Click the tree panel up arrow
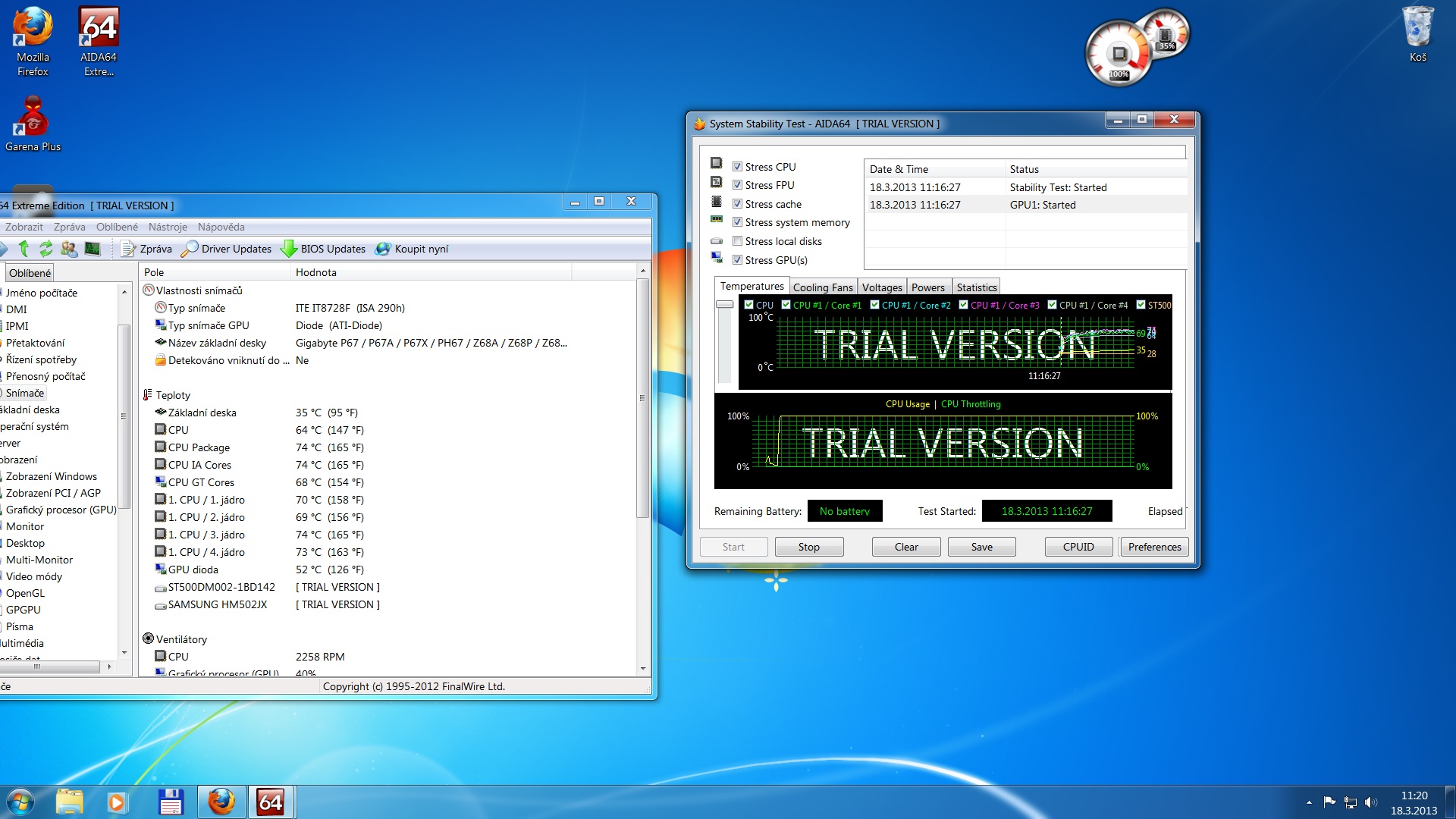This screenshot has width=1456, height=819. (x=124, y=292)
